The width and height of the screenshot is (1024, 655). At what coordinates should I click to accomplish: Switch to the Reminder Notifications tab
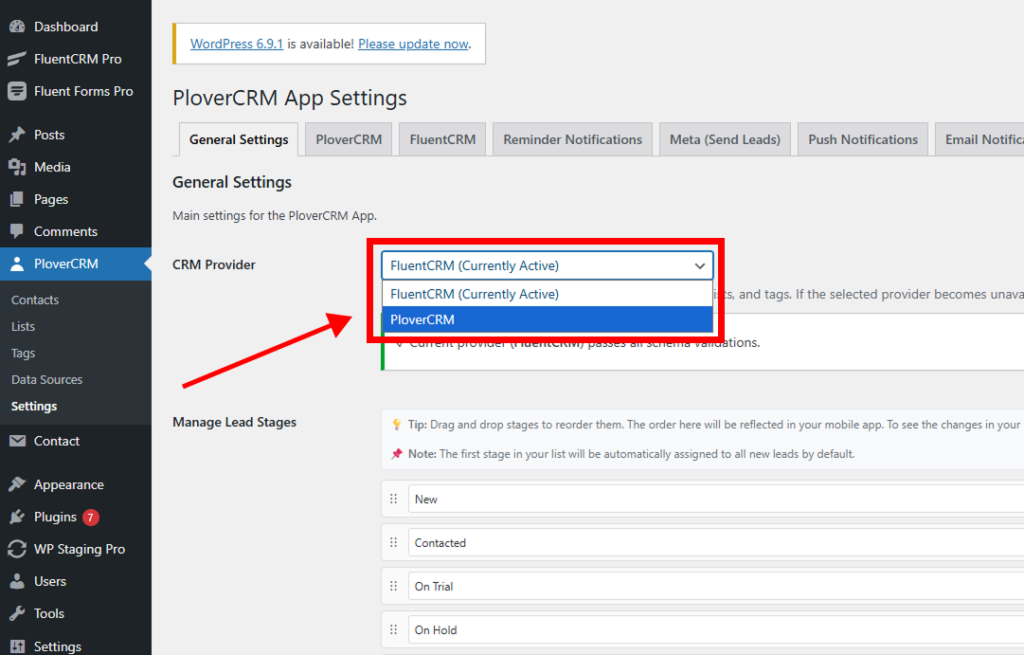(x=572, y=139)
